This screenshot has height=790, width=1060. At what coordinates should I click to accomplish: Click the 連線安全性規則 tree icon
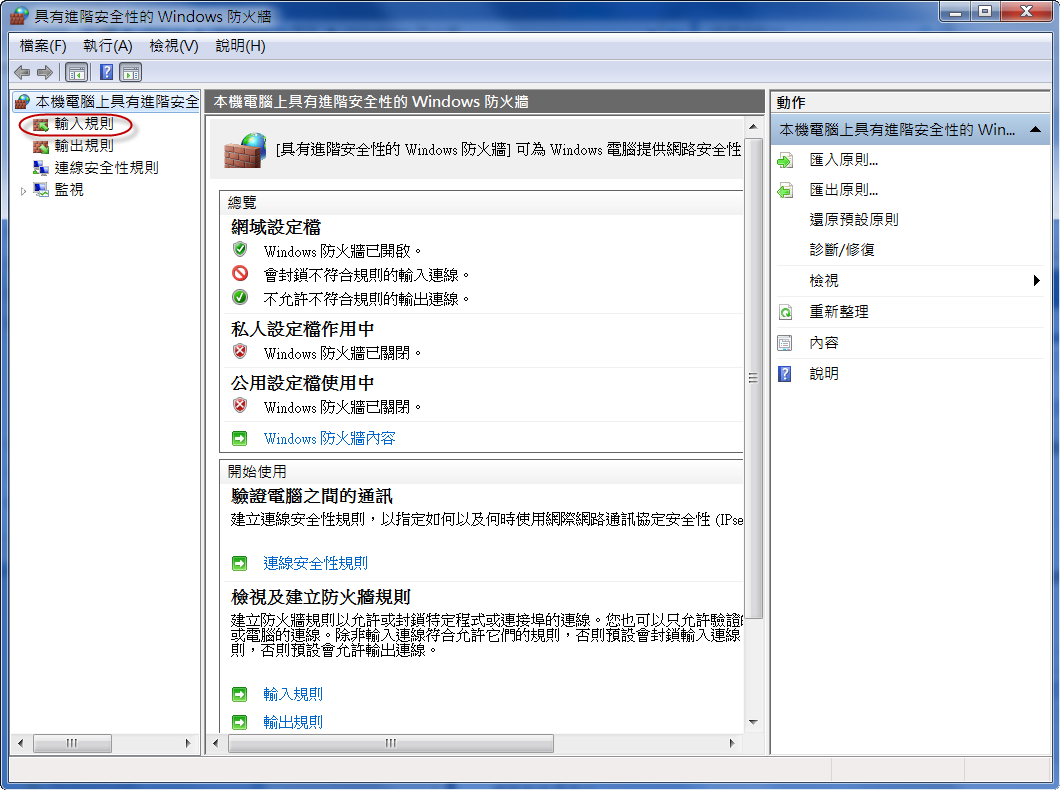41,168
